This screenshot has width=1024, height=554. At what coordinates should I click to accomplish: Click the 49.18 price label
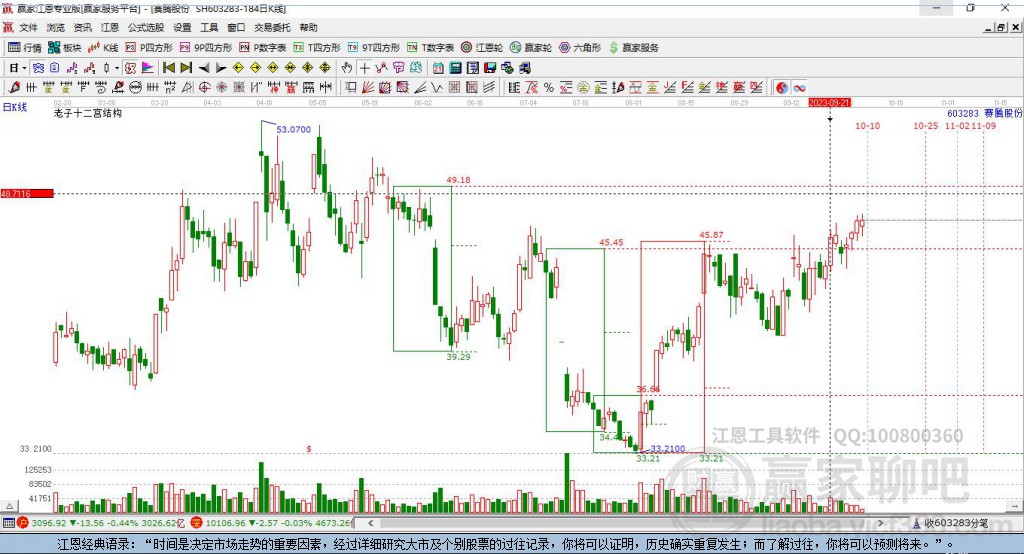458,180
